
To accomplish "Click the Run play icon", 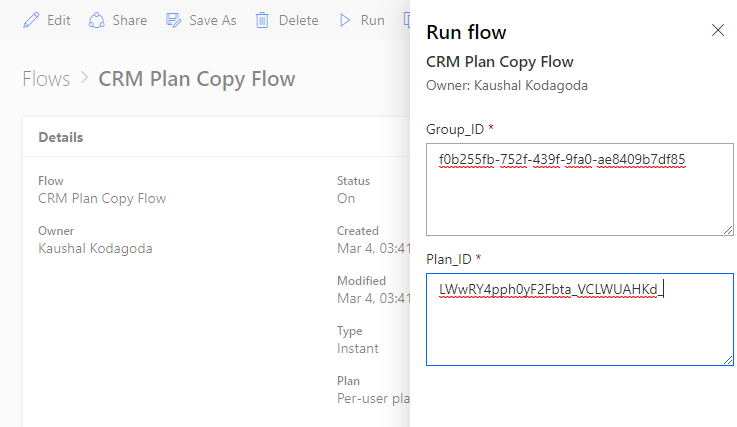I will tap(346, 20).
